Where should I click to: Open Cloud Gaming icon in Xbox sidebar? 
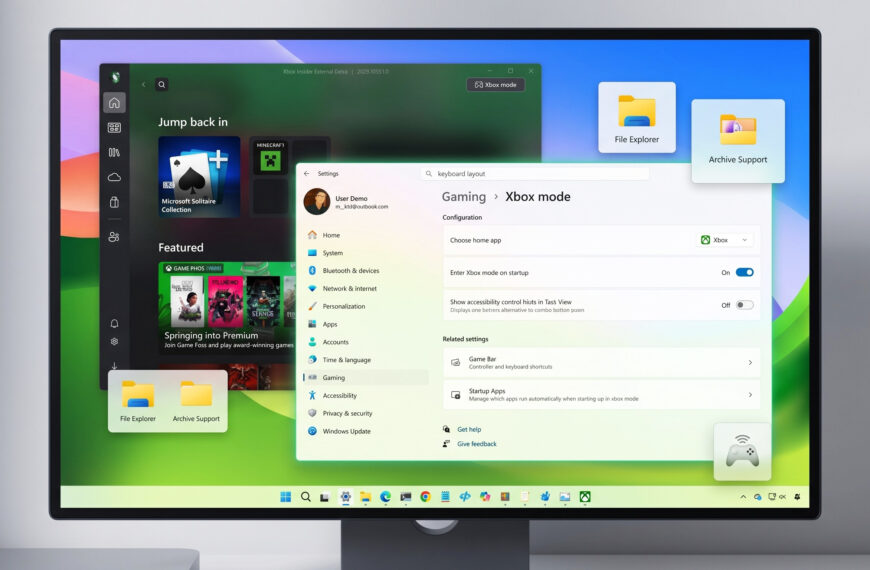click(114, 177)
